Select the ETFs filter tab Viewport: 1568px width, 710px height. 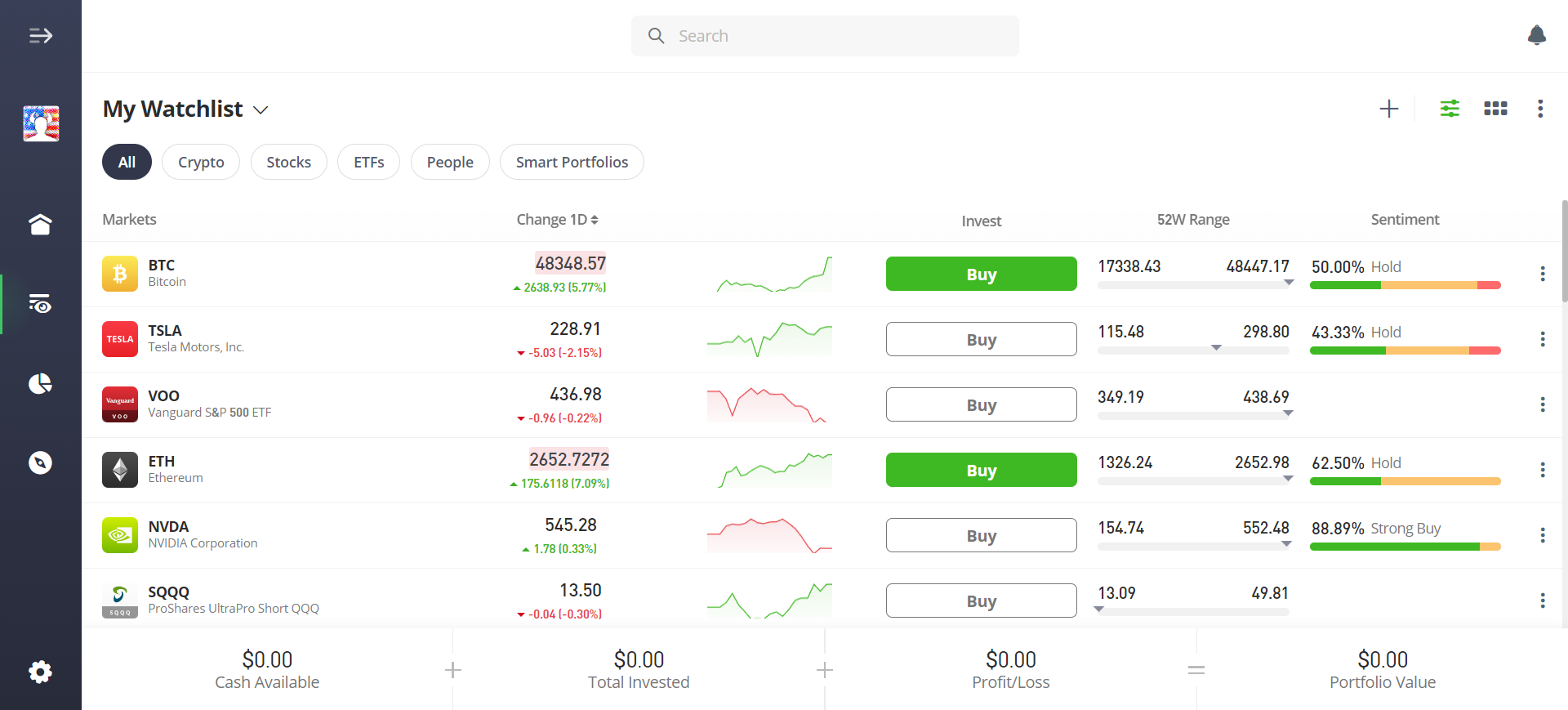tap(368, 162)
